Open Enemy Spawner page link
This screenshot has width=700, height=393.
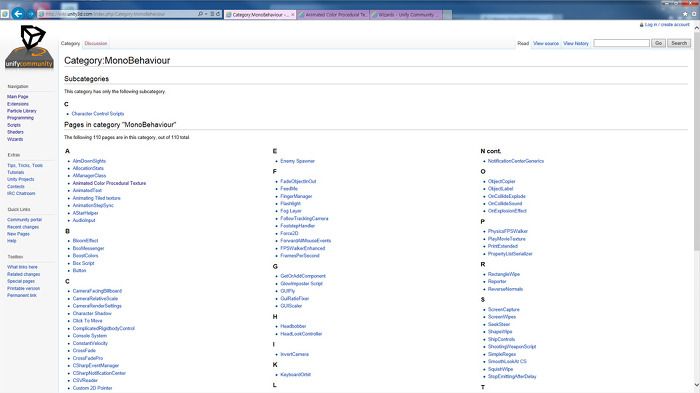tap(297, 161)
